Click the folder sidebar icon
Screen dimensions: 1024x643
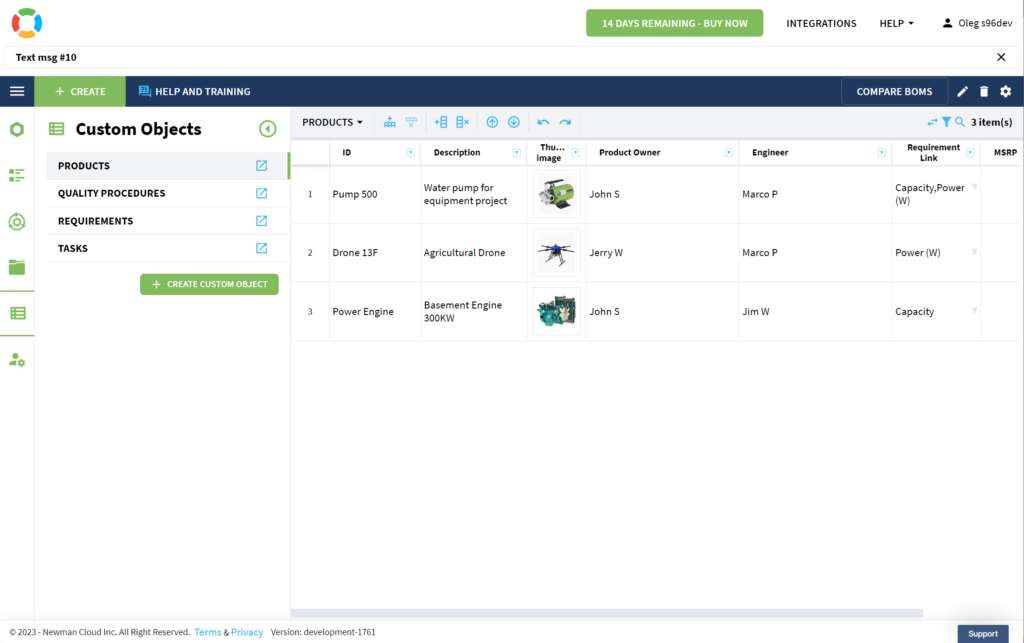tap(17, 267)
